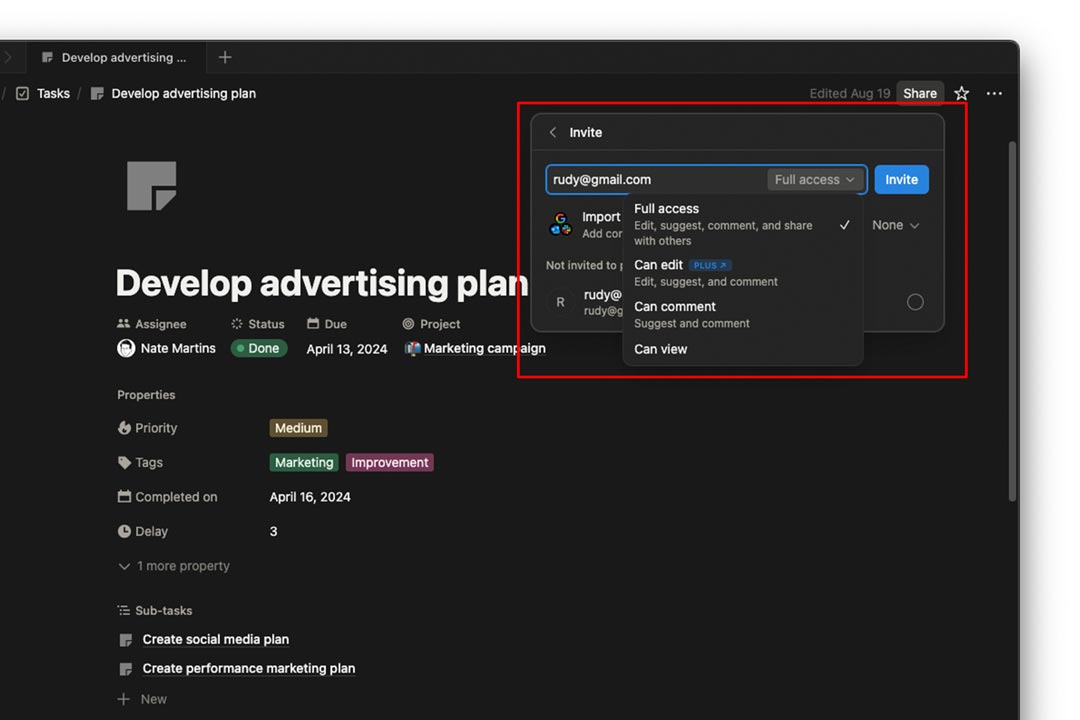
Task: Click the Status property icon
Action: (237, 323)
